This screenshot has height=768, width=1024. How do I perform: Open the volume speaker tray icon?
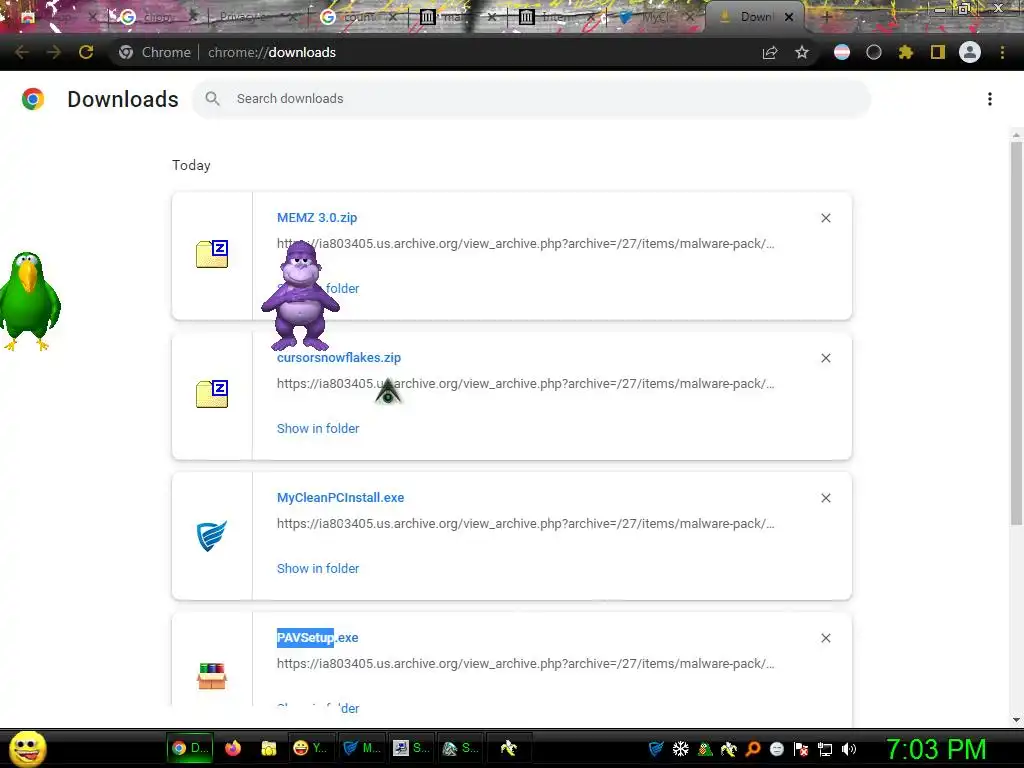pos(849,749)
